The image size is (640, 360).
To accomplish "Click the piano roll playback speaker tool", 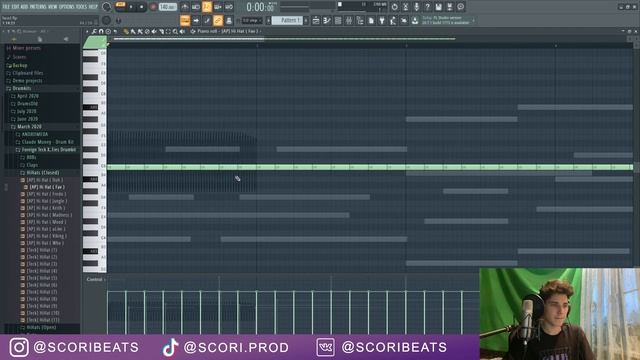I will click(182, 31).
